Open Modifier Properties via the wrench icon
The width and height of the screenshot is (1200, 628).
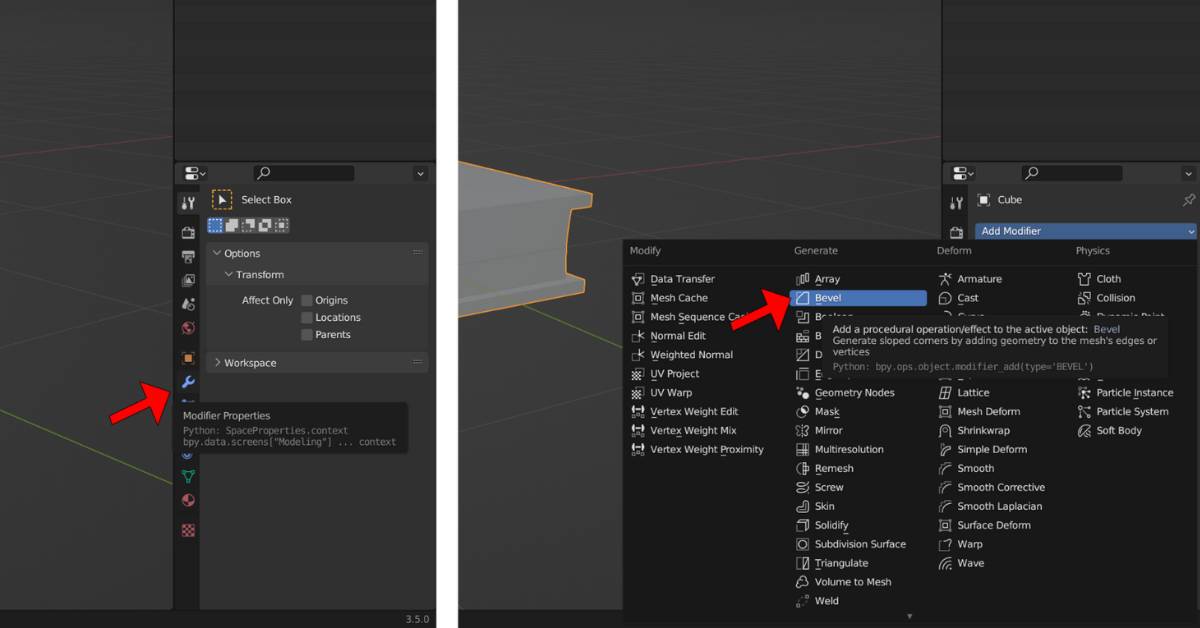click(188, 382)
